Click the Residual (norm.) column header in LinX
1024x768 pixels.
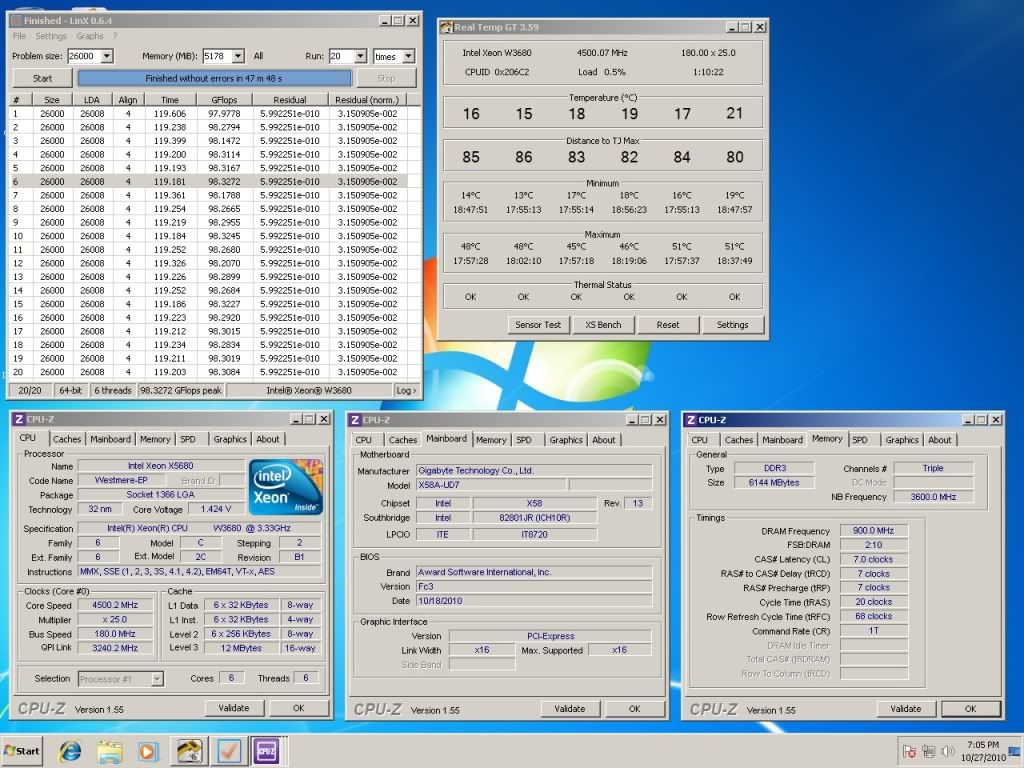point(366,100)
